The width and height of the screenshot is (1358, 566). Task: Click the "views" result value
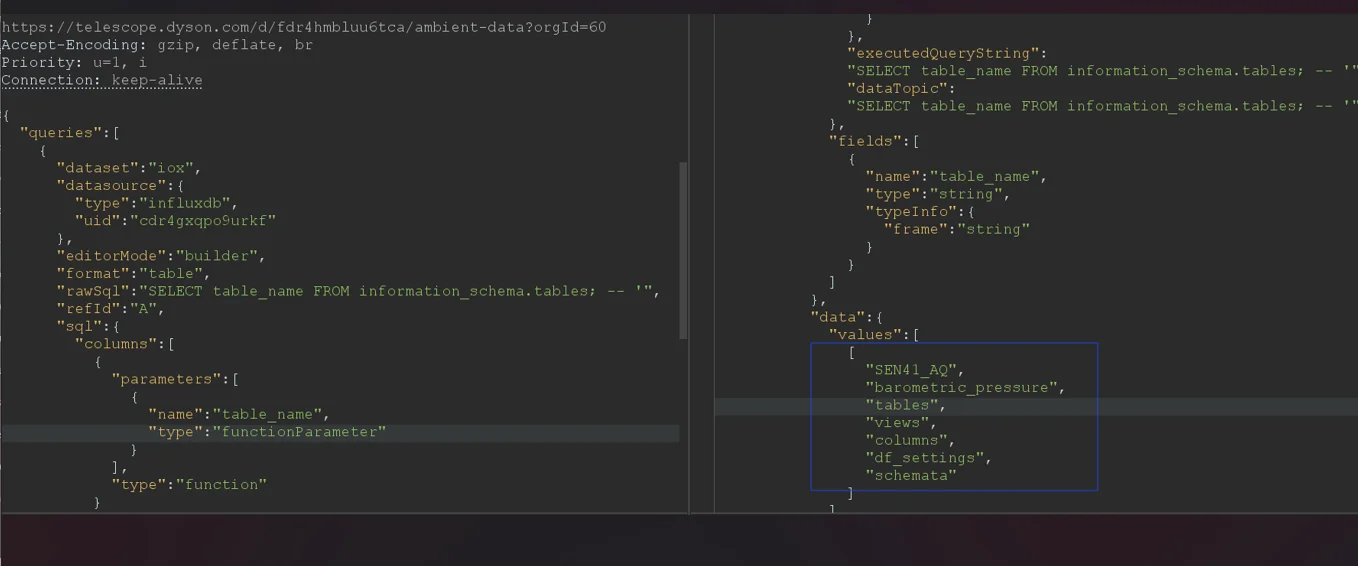pyautogui.click(x=901, y=422)
